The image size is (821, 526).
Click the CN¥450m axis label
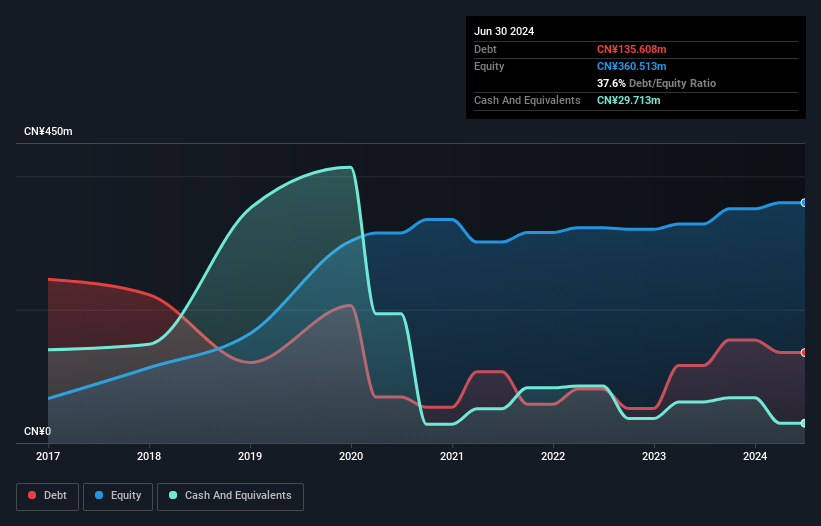[48, 131]
